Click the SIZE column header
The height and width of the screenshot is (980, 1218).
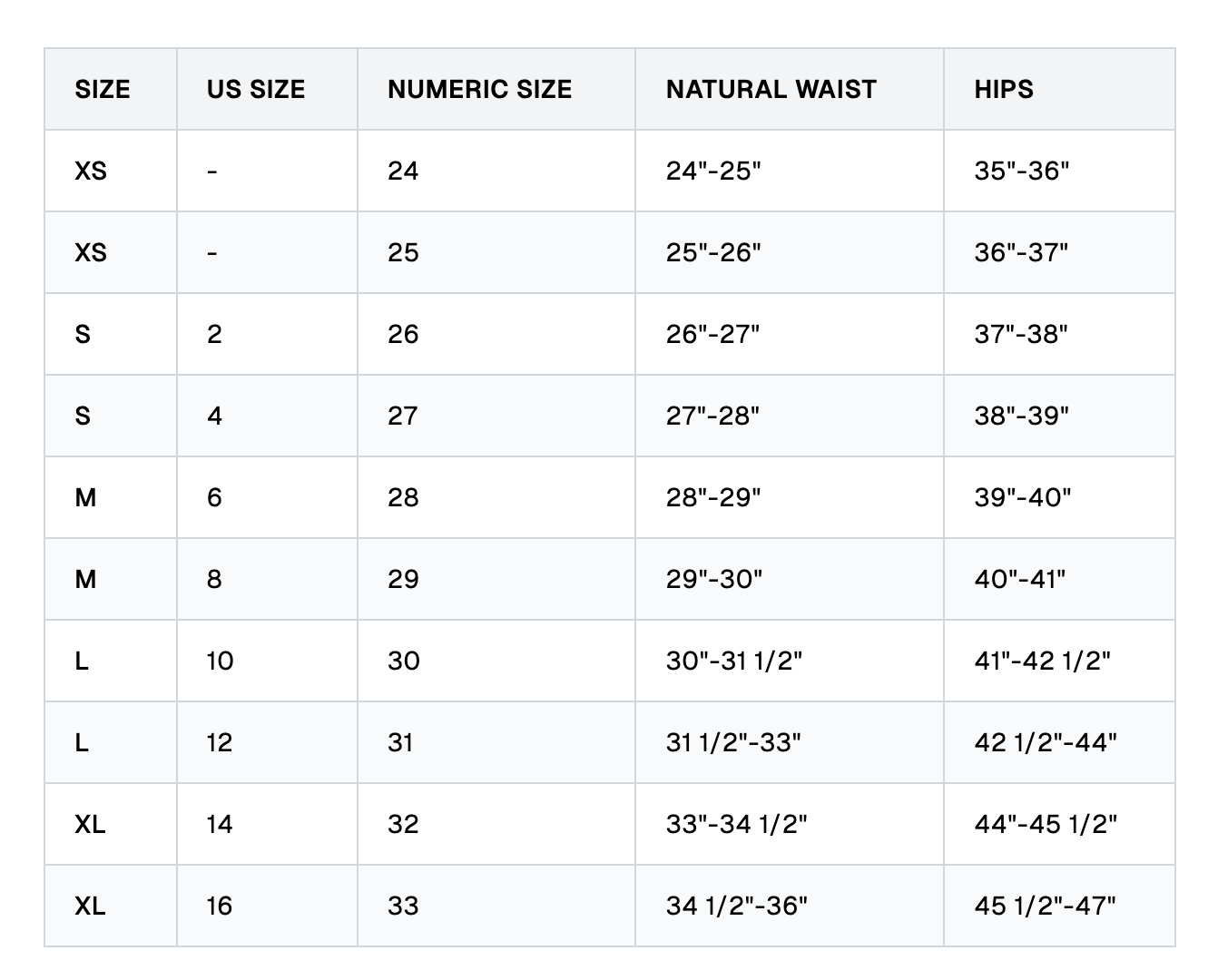(x=103, y=89)
